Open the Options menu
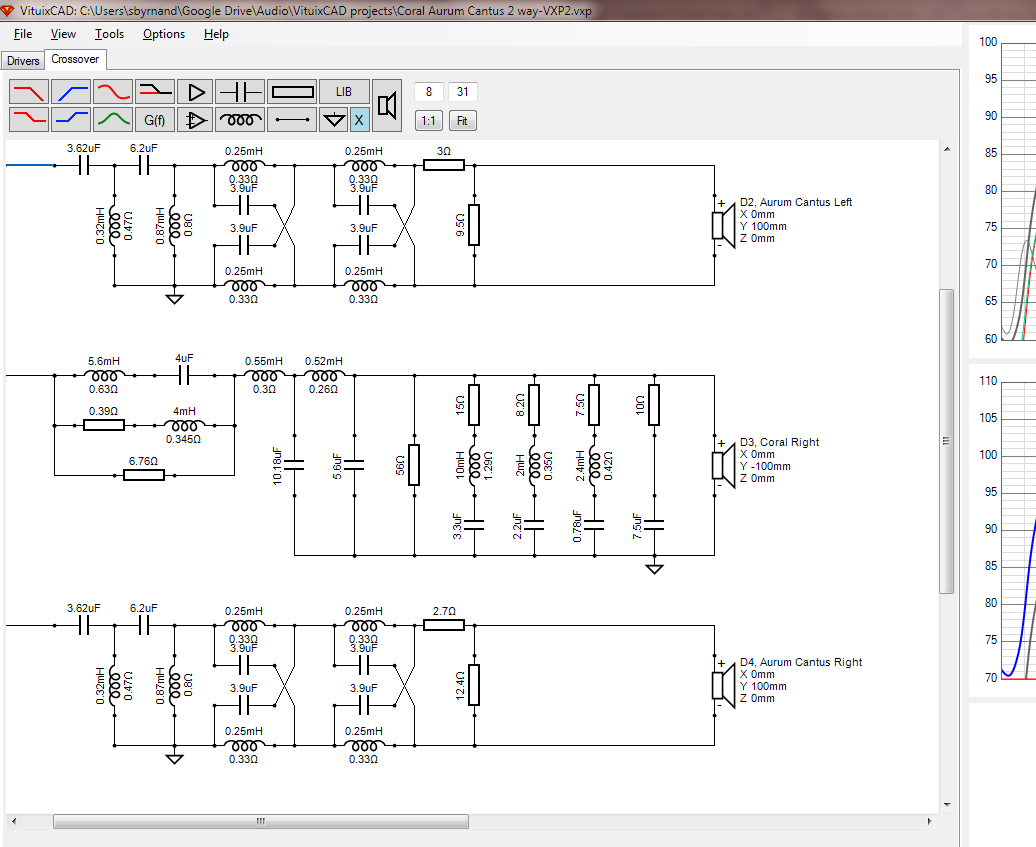Viewport: 1036px width, 847px height. coord(164,34)
